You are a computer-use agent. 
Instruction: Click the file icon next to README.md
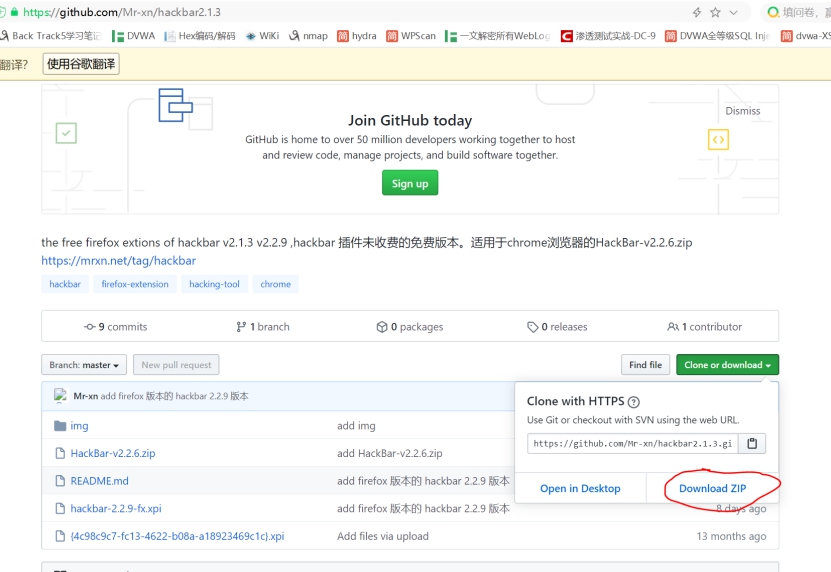click(60, 481)
